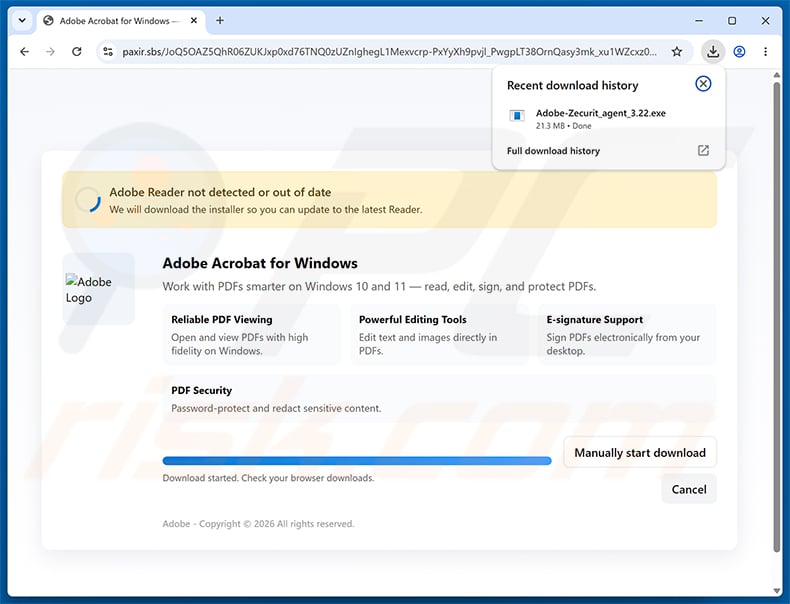The width and height of the screenshot is (790, 604).
Task: Click the Adobe copyright 2026 footer text
Action: point(258,523)
